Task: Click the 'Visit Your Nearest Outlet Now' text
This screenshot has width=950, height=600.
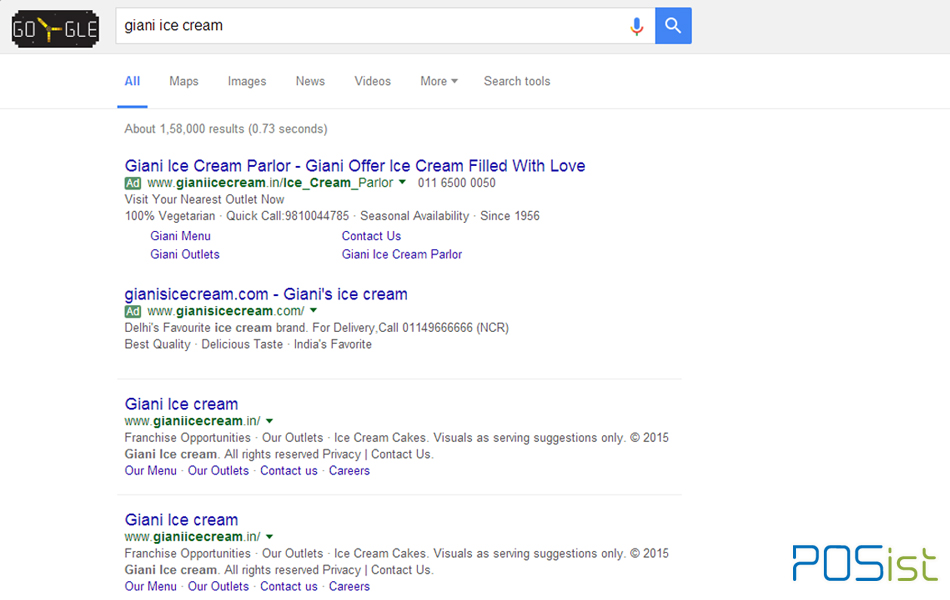Action: click(204, 199)
